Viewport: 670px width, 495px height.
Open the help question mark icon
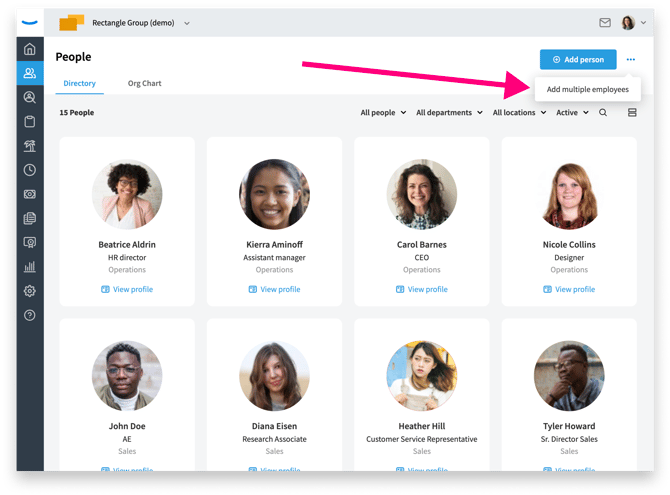coord(29,315)
